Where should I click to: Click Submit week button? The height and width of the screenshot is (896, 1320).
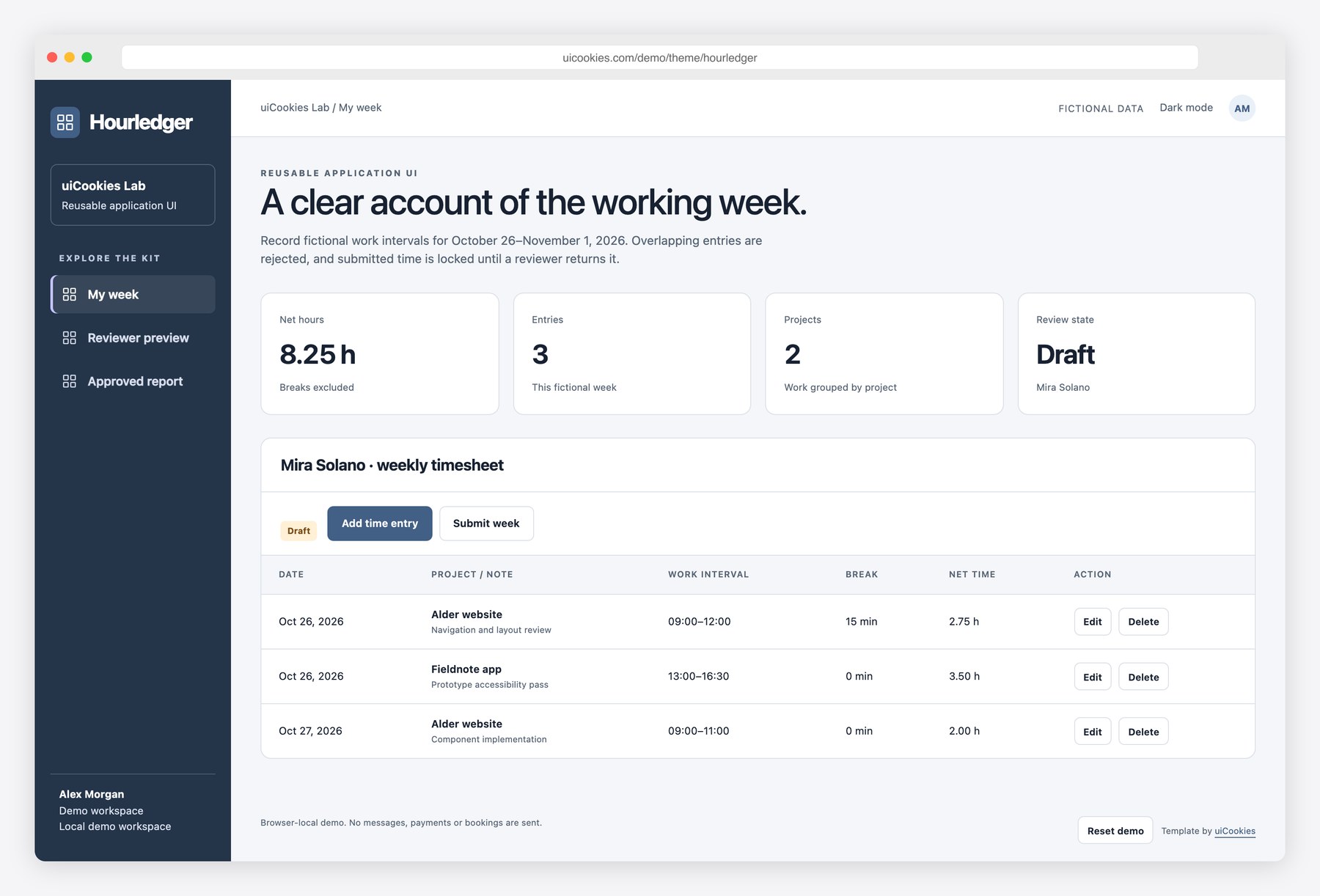(x=486, y=524)
